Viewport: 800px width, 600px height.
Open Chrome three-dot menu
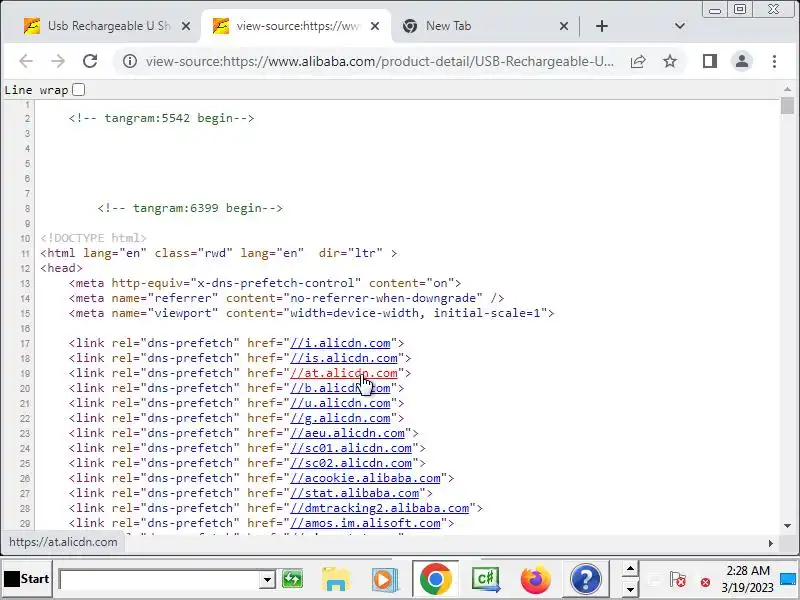(x=774, y=61)
